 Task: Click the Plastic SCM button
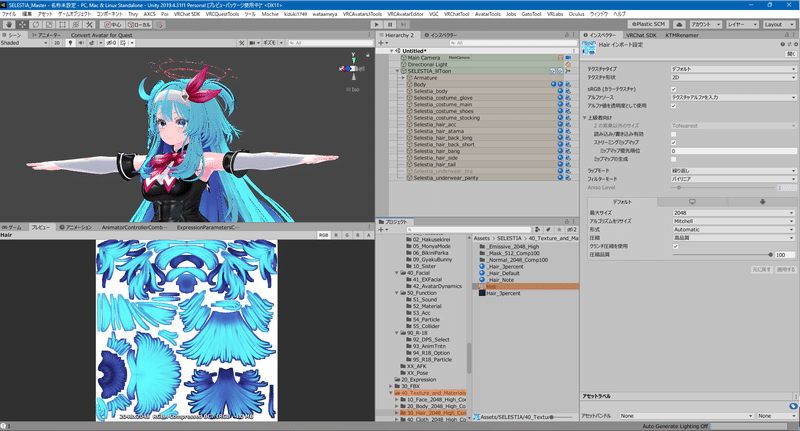pyautogui.click(x=648, y=24)
